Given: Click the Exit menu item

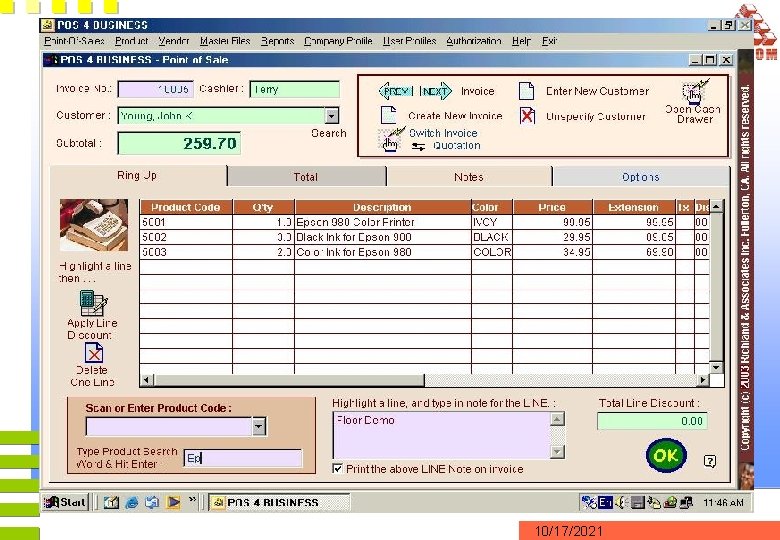Looking at the screenshot, I should click(x=549, y=41).
